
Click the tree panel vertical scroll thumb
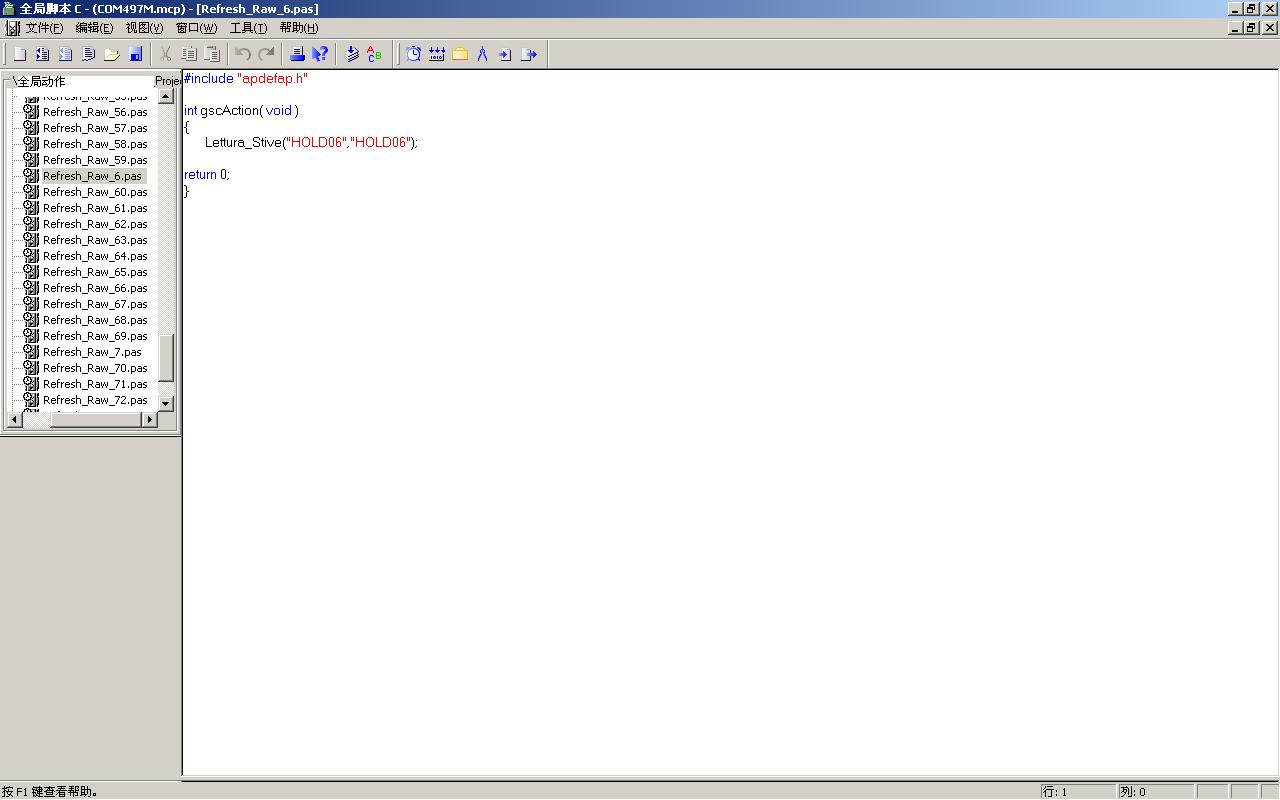[x=166, y=357]
